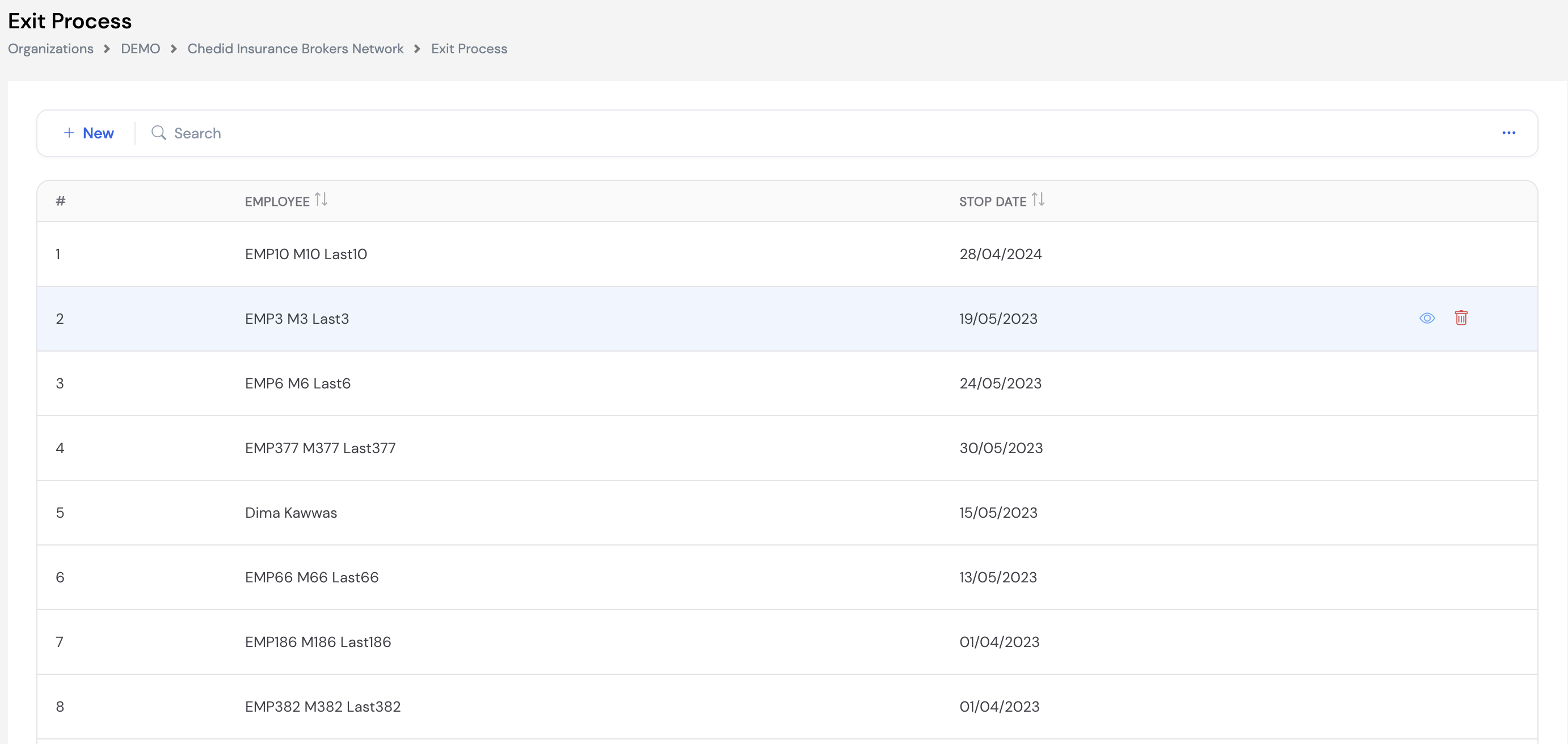Click stop date 13/05/2023

(998, 577)
